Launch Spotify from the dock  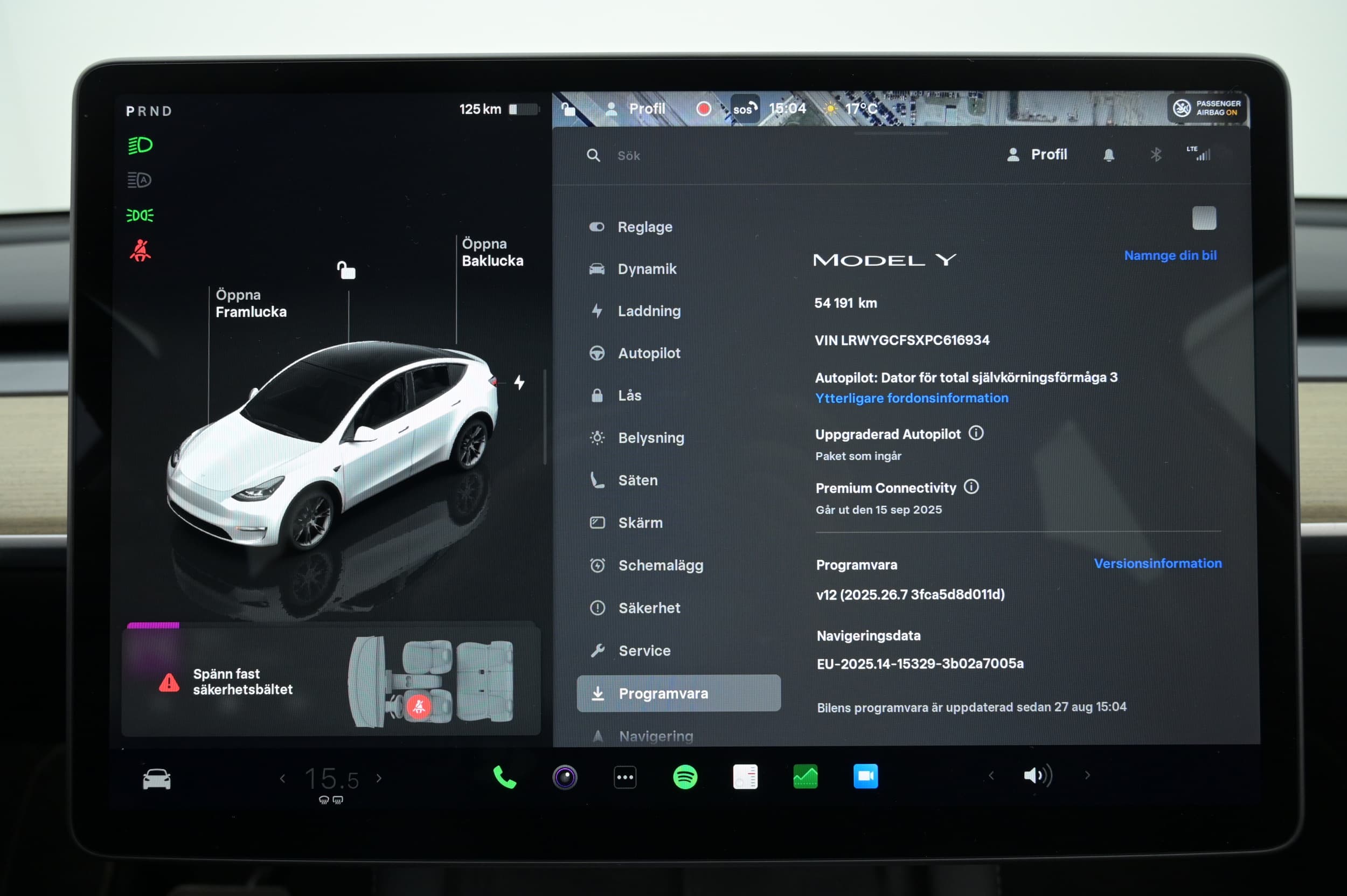tap(685, 777)
